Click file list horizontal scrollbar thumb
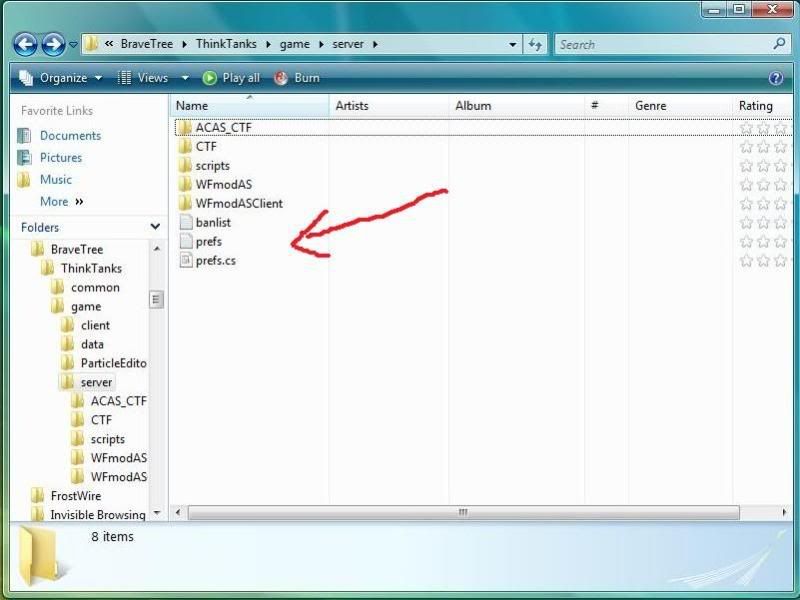 coord(463,512)
